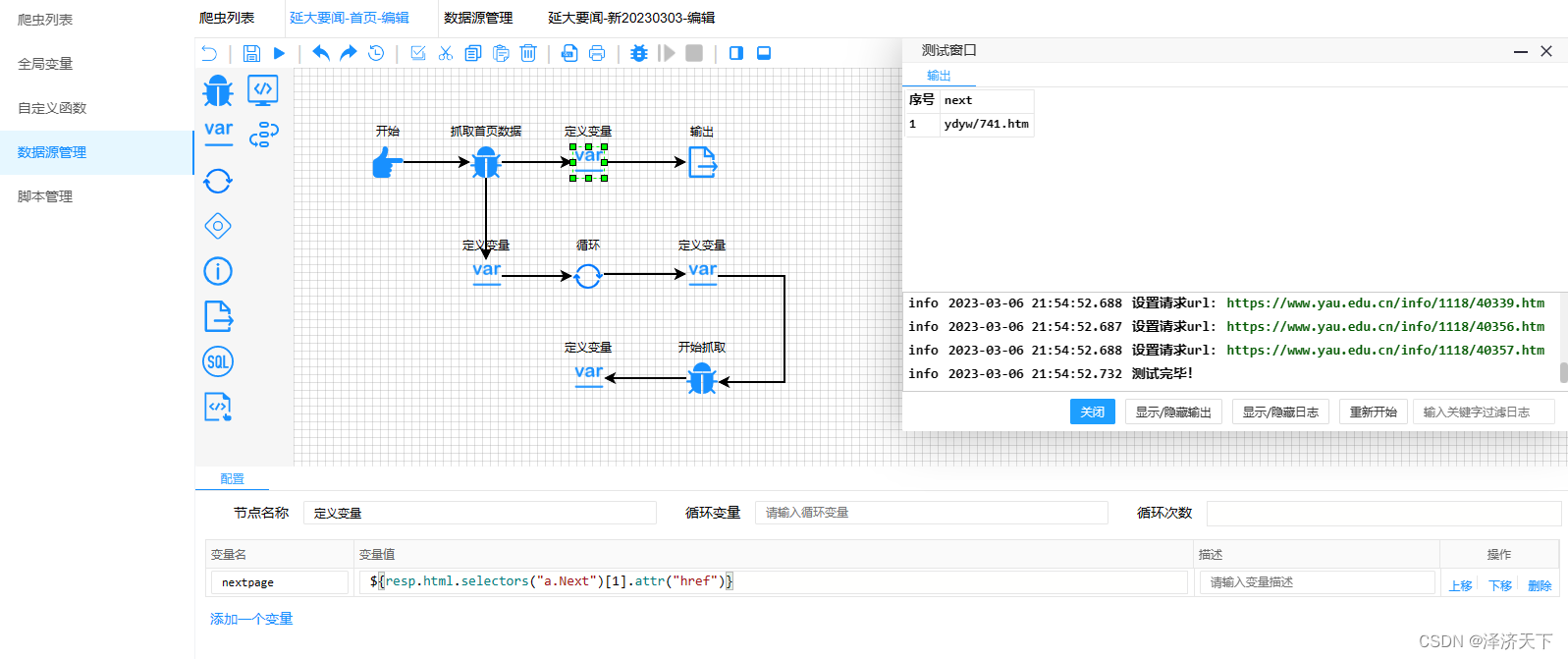The height and width of the screenshot is (659, 1568).
Task: Select the code monitor node in palette
Action: 263,90
